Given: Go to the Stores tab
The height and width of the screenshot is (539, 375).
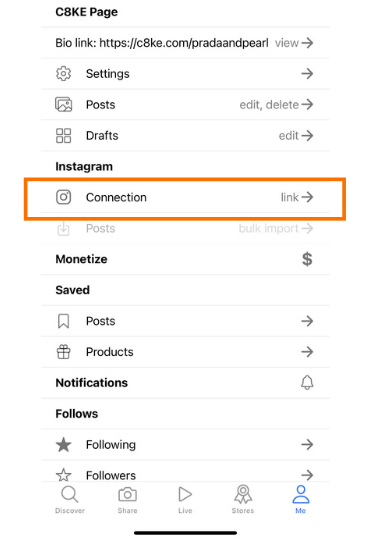Looking at the screenshot, I should point(243,500).
